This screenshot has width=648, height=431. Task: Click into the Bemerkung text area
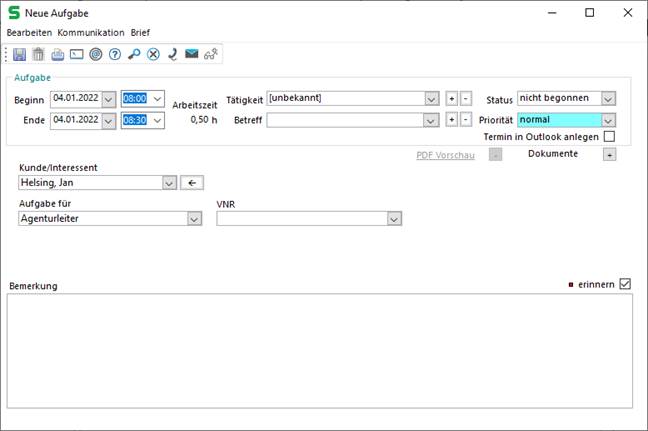[x=320, y=350]
